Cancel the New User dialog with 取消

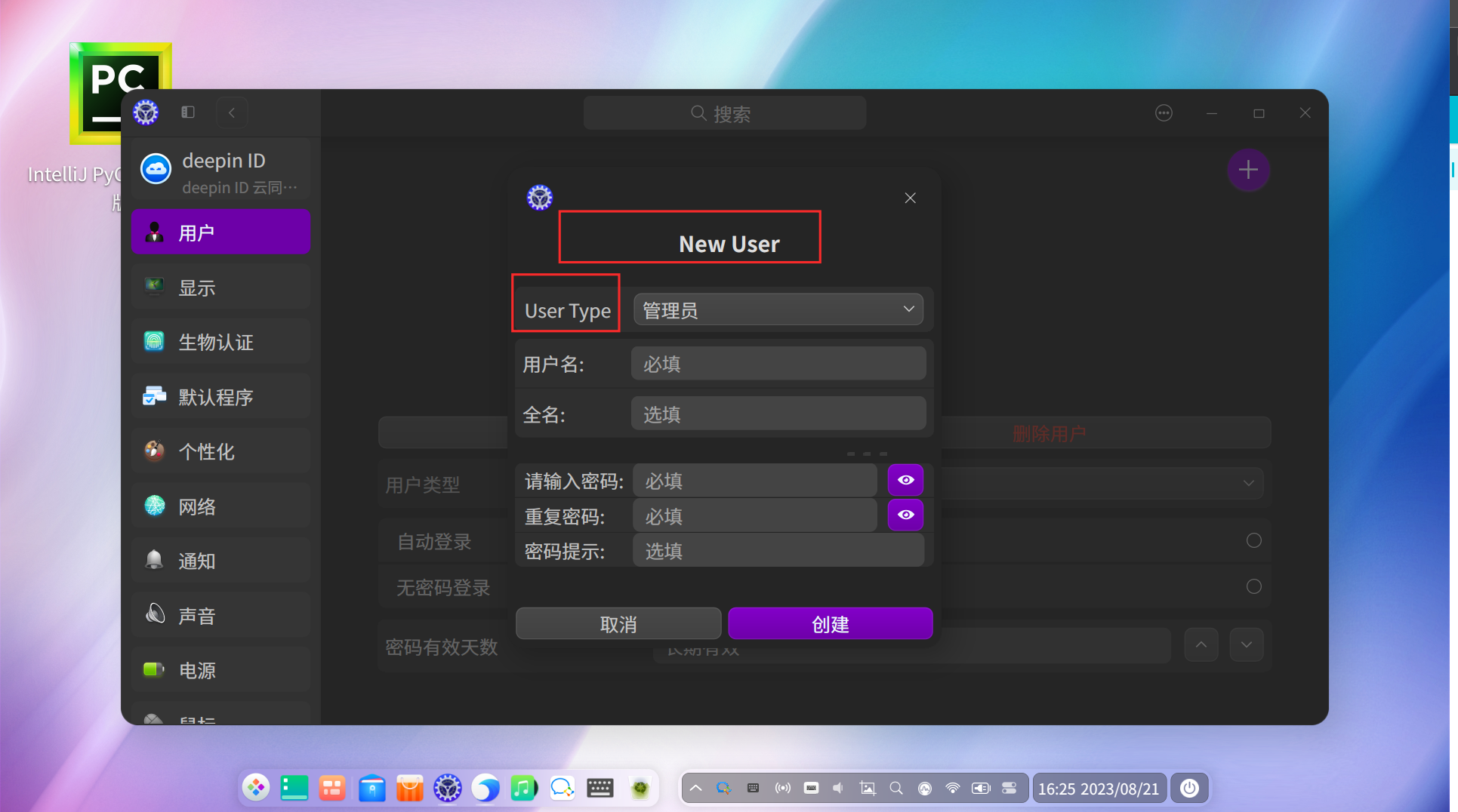point(618,623)
